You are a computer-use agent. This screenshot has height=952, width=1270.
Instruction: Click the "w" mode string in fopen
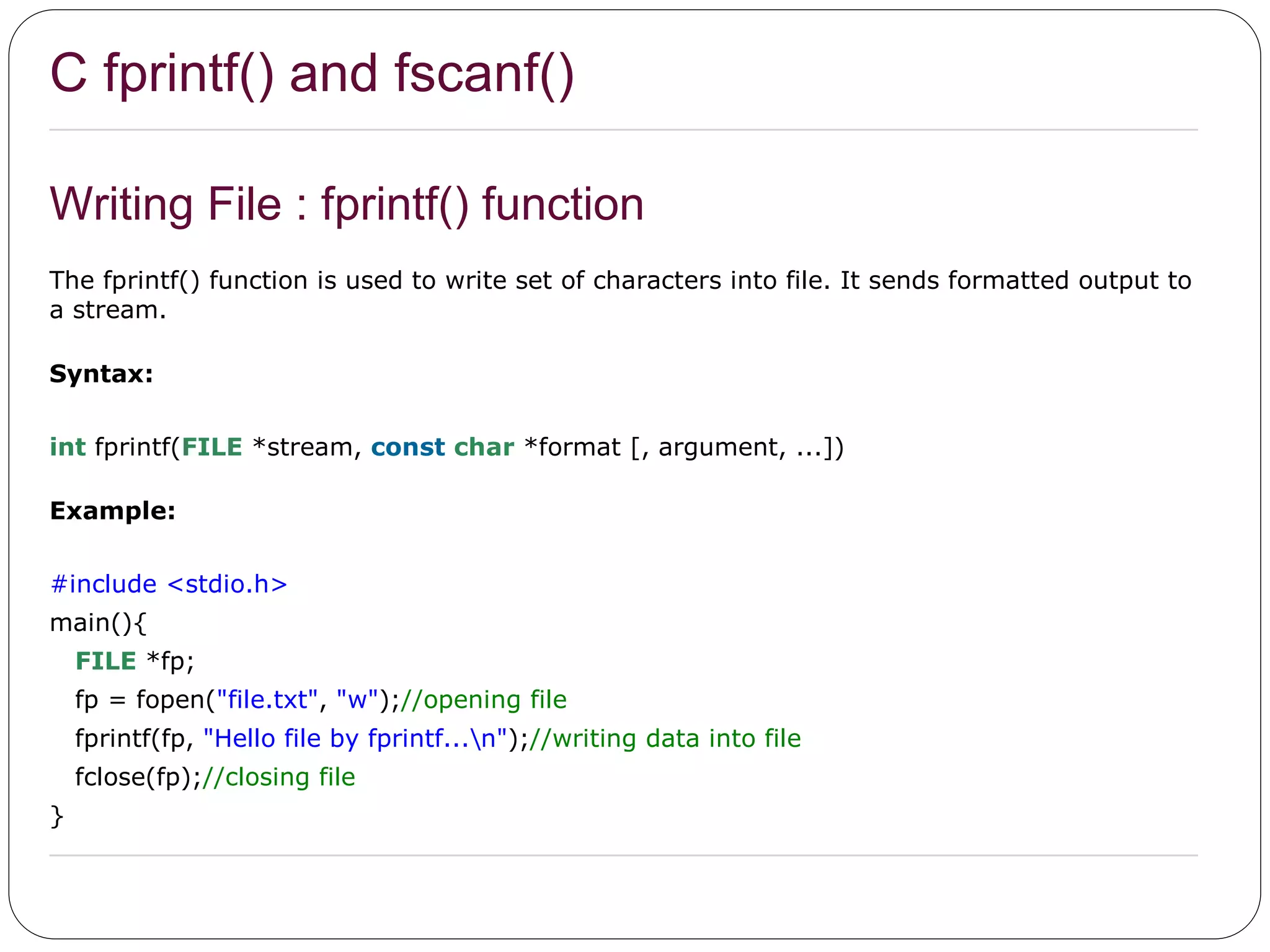click(357, 699)
